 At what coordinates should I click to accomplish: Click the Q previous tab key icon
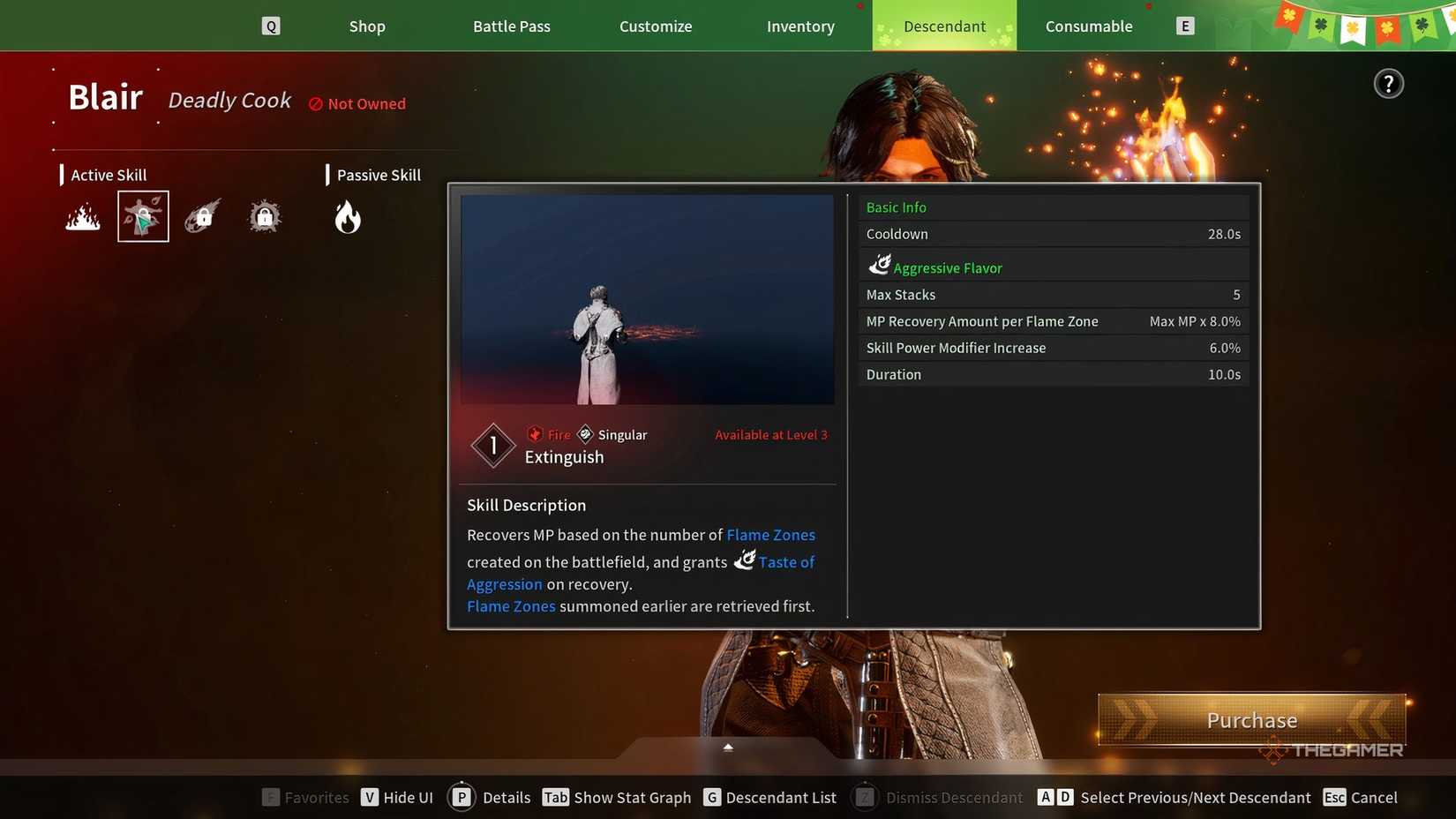(271, 26)
